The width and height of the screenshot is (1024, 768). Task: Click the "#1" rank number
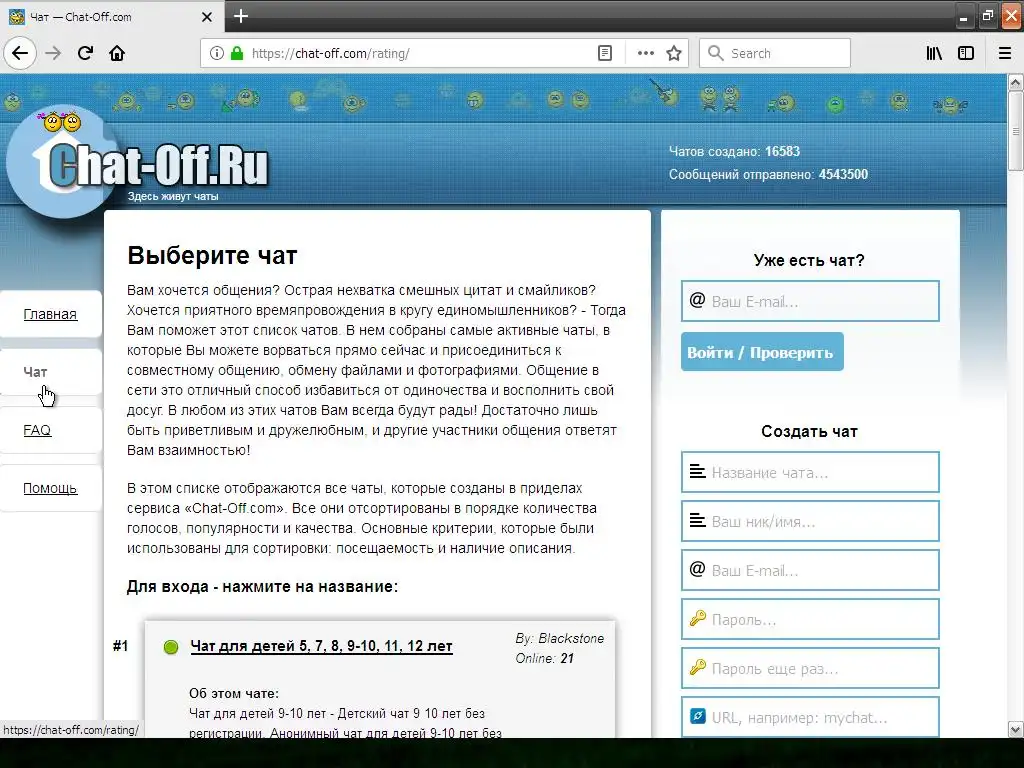[120, 646]
